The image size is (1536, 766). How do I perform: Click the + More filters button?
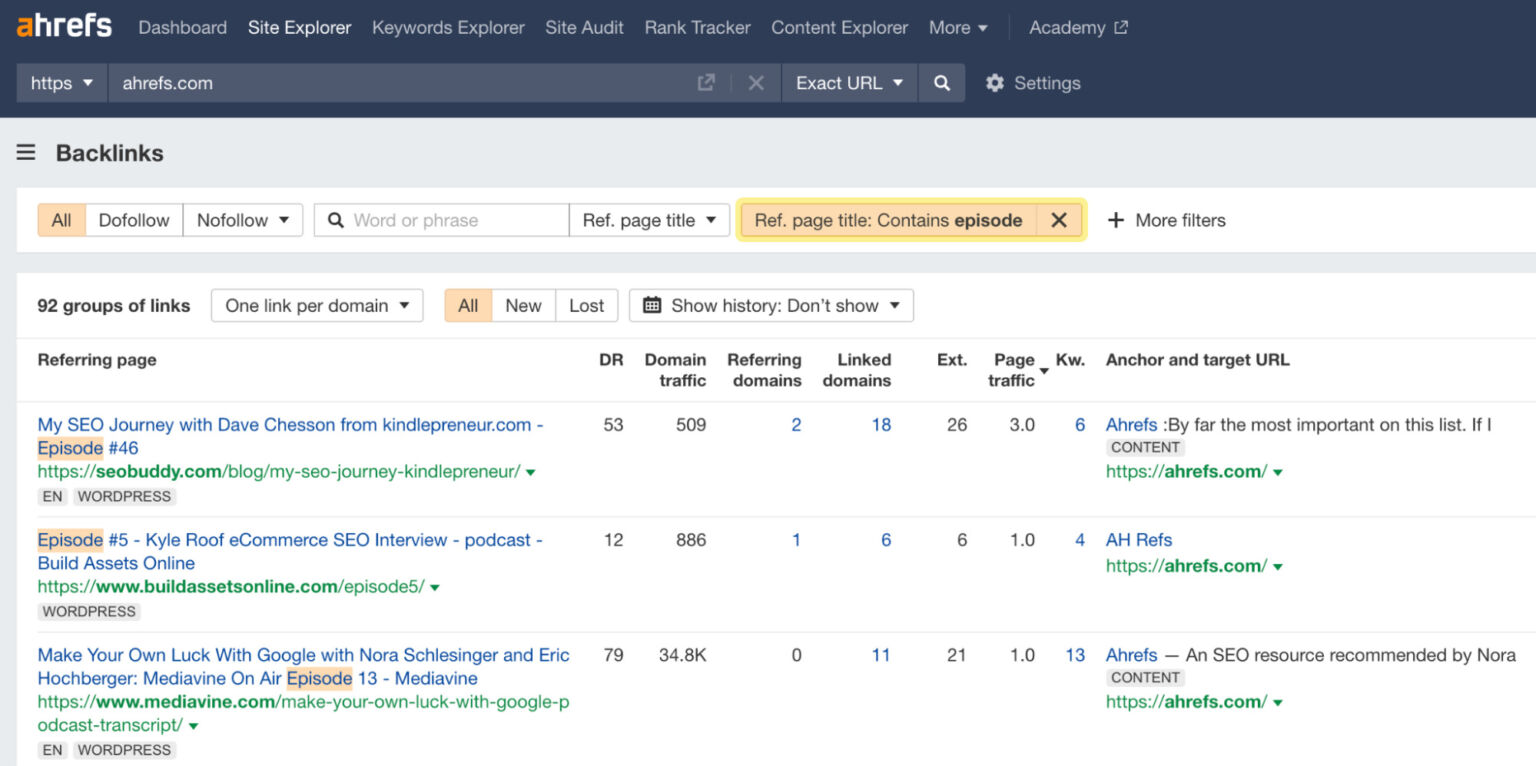tap(1166, 220)
